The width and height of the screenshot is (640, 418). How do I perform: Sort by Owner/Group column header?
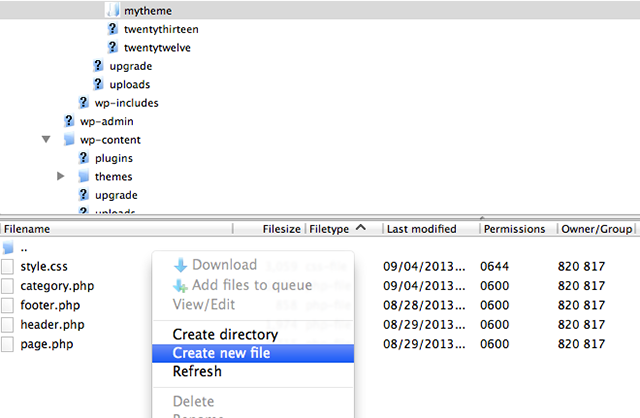[x=596, y=229]
